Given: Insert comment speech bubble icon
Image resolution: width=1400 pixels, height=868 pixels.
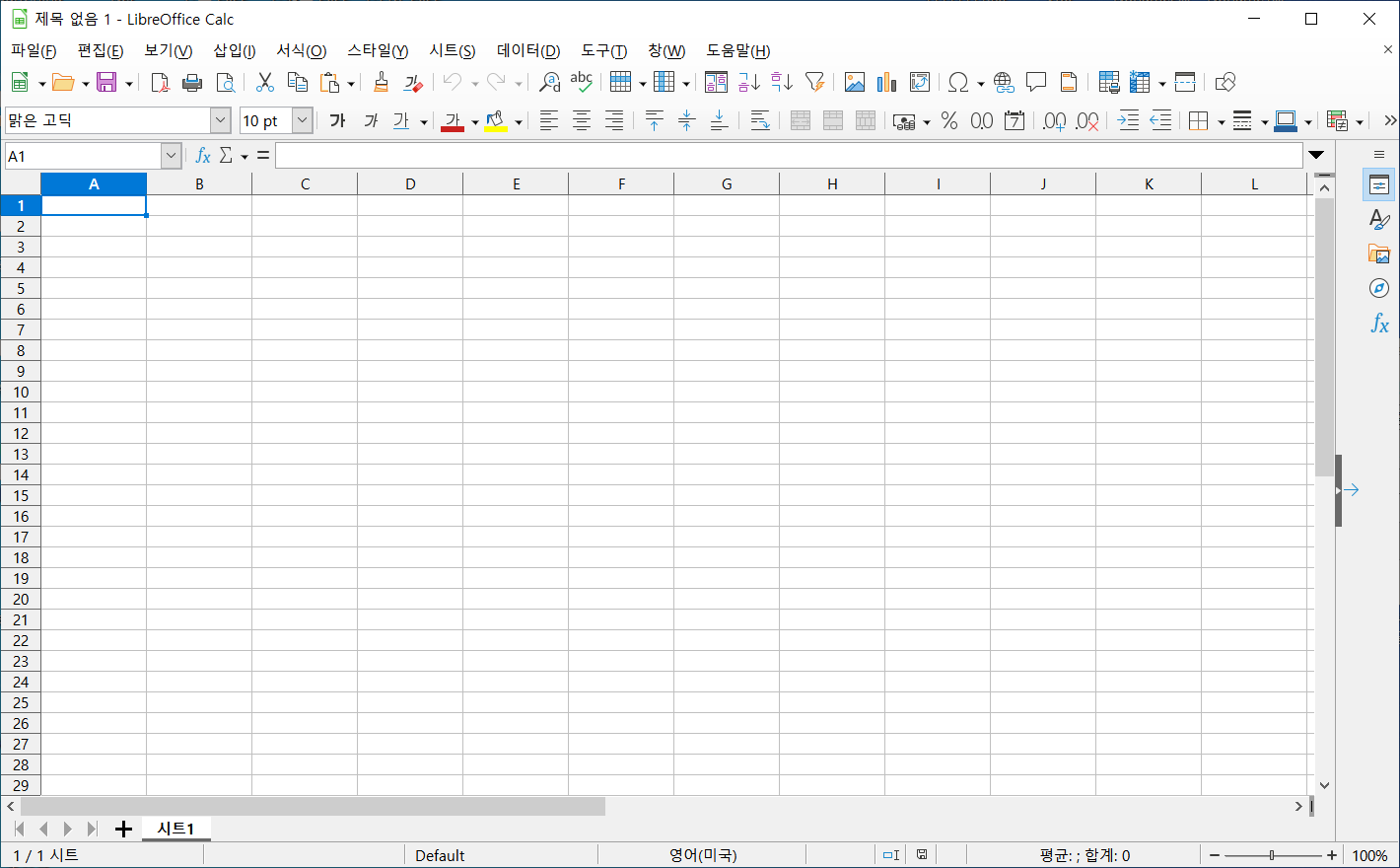Looking at the screenshot, I should [1036, 83].
